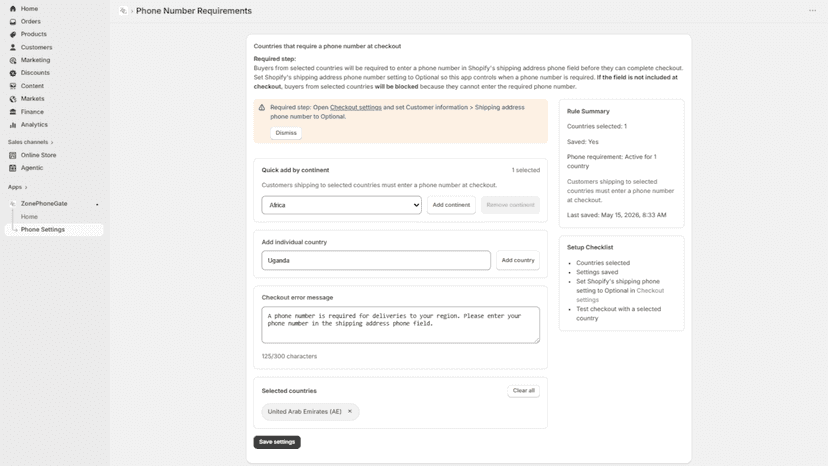Click the Discounts badge icon
828x466 pixels.
[13, 73]
